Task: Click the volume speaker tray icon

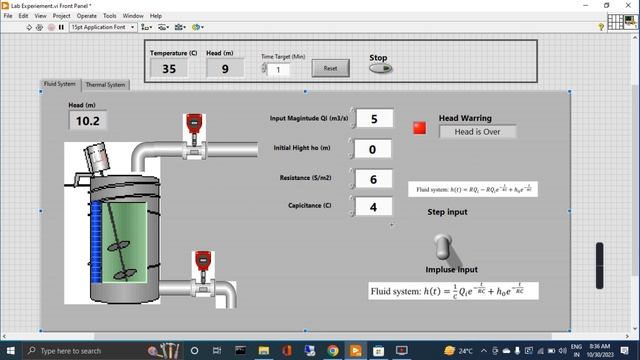Action: point(562,351)
